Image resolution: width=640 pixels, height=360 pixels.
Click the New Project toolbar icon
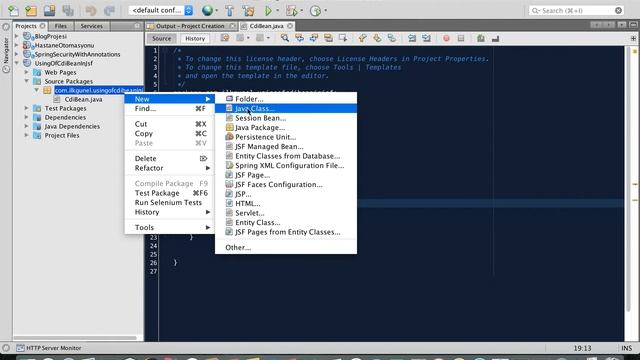(31, 11)
